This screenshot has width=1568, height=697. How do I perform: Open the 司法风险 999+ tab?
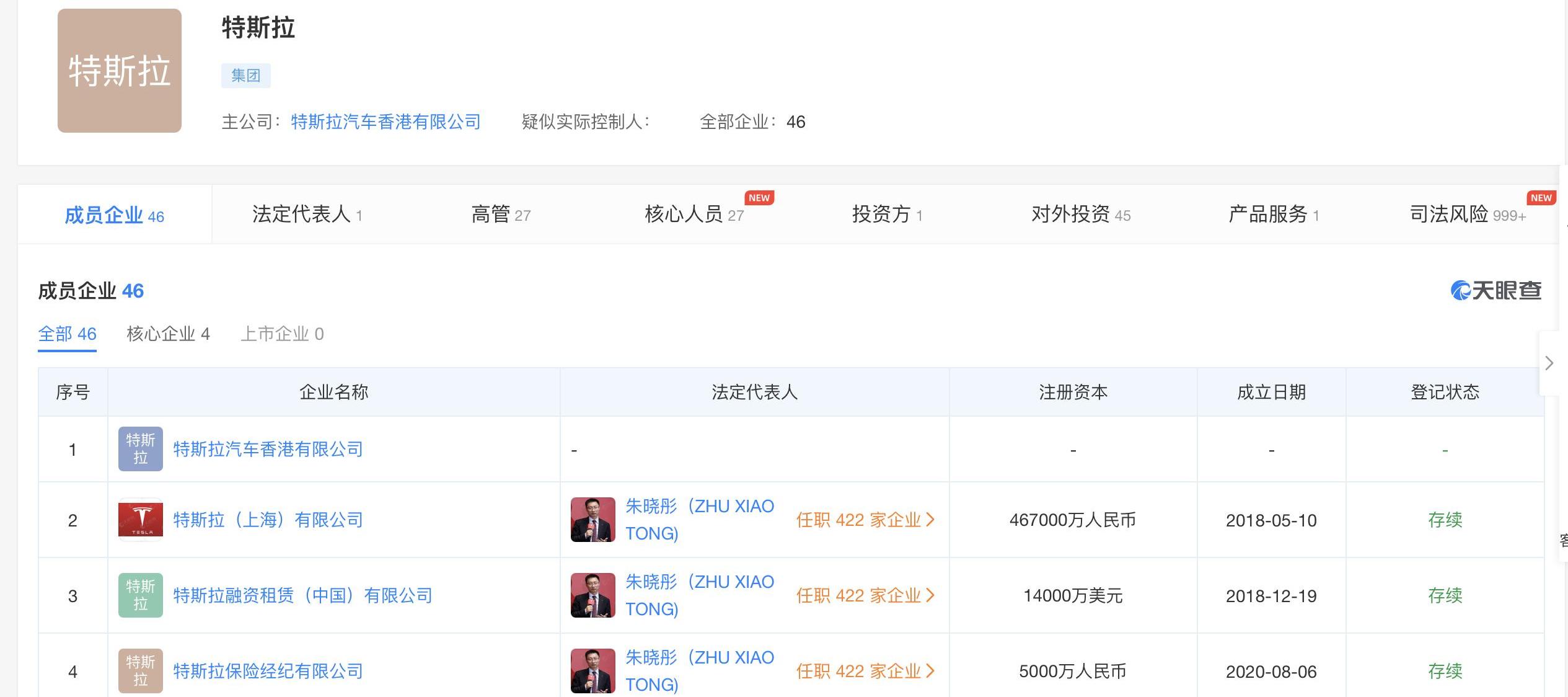click(1467, 215)
